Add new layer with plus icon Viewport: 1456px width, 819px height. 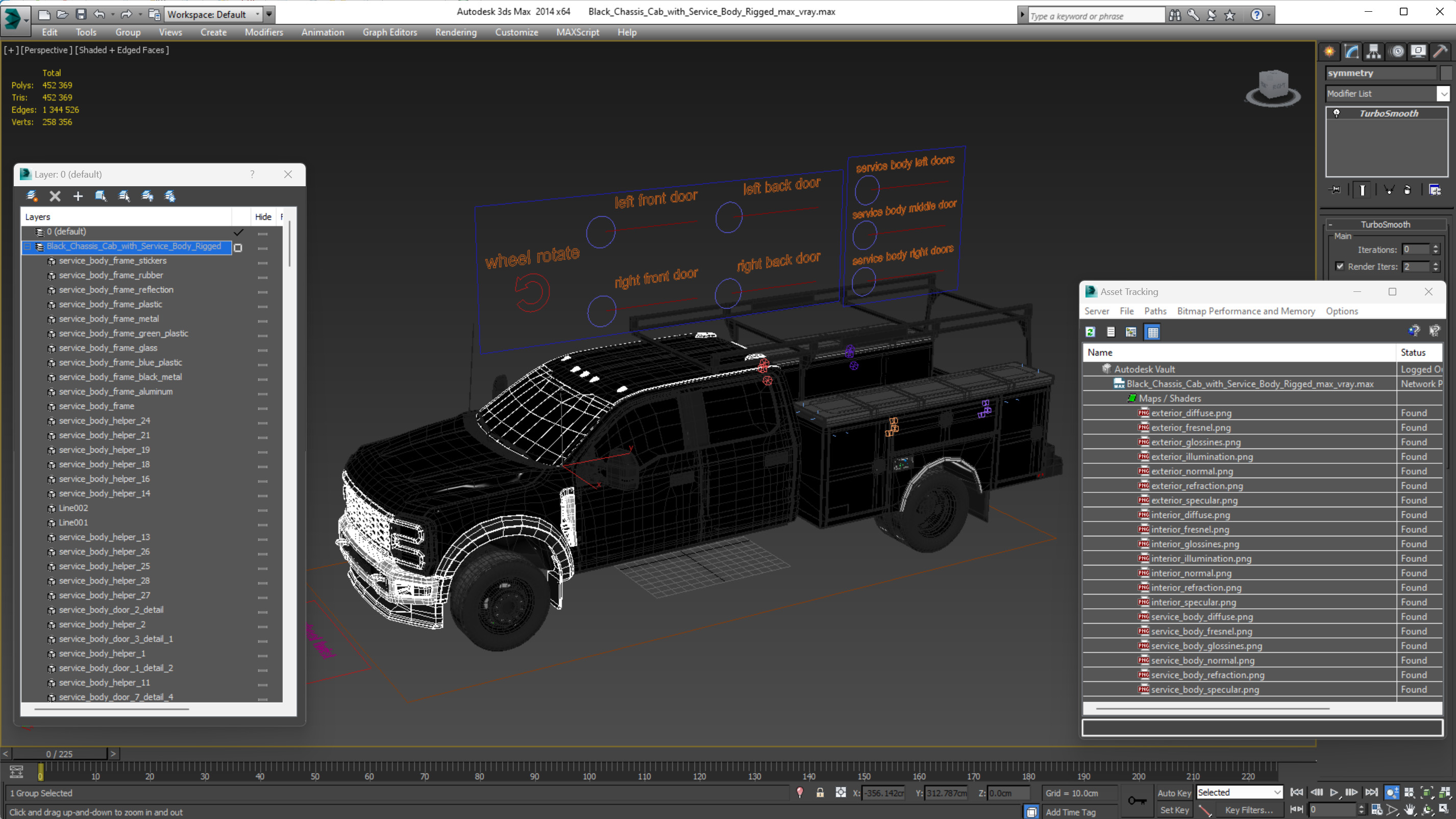(x=78, y=196)
